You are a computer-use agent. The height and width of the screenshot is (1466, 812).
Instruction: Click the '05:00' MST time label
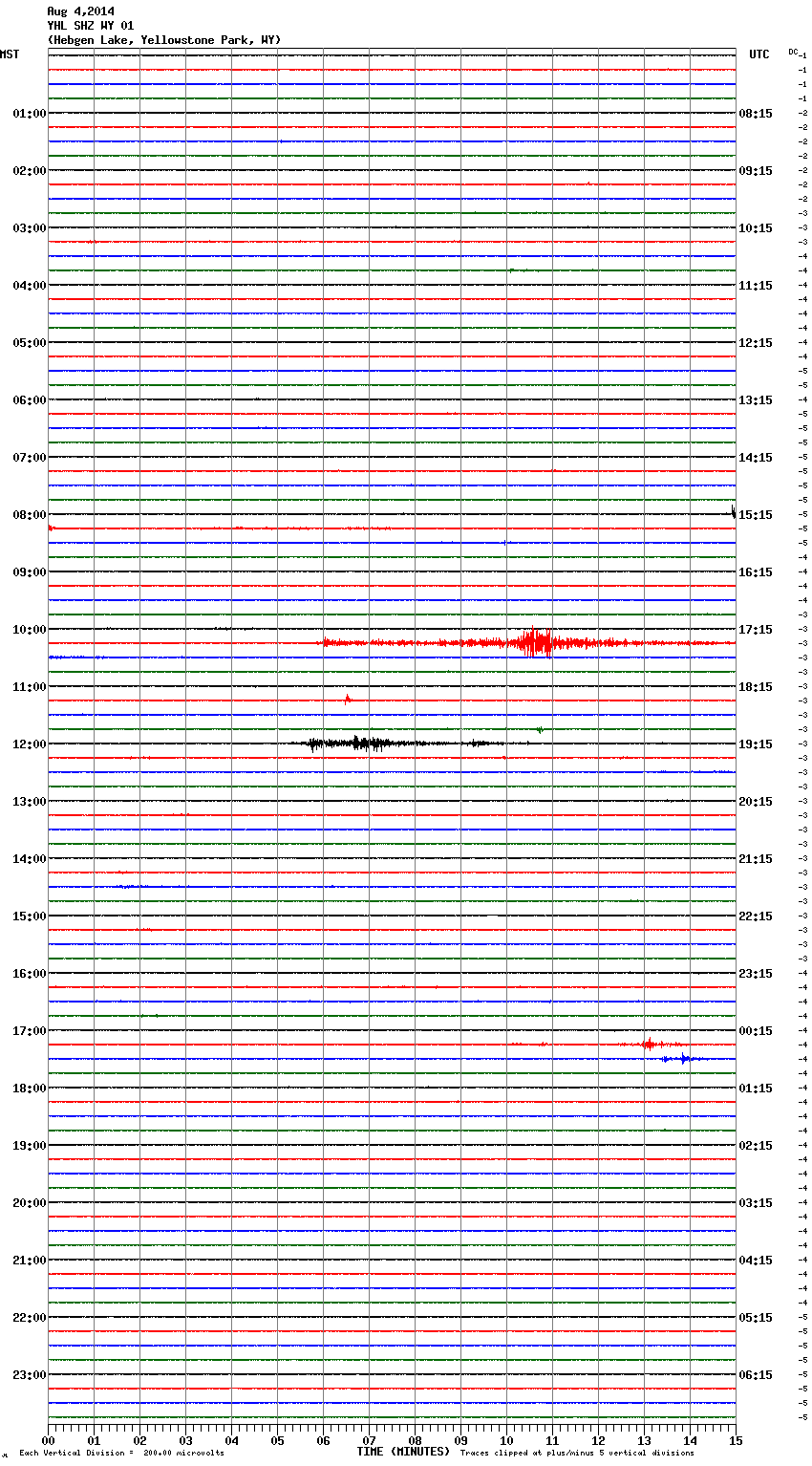tap(30, 343)
